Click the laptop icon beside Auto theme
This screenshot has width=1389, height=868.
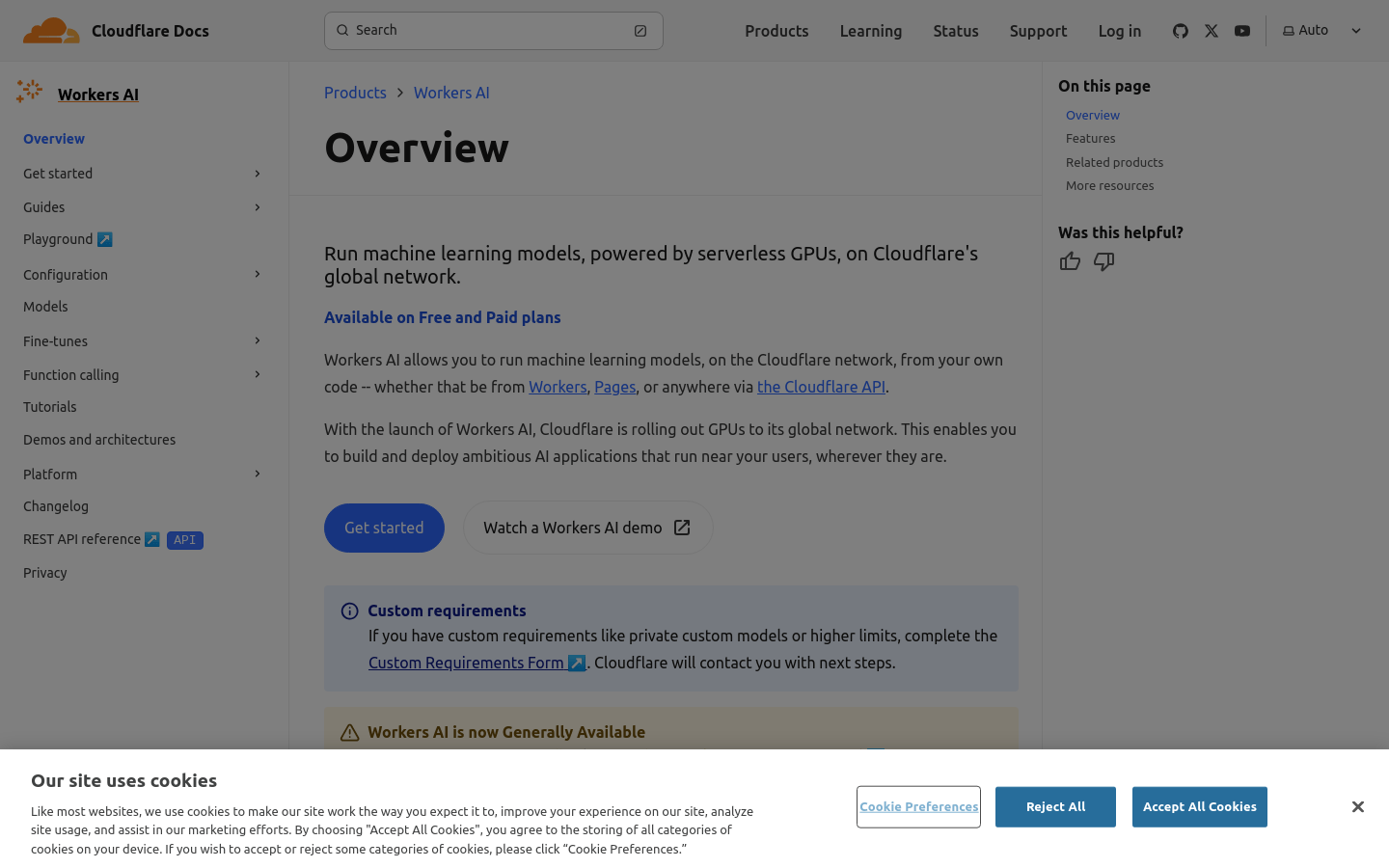[1289, 31]
